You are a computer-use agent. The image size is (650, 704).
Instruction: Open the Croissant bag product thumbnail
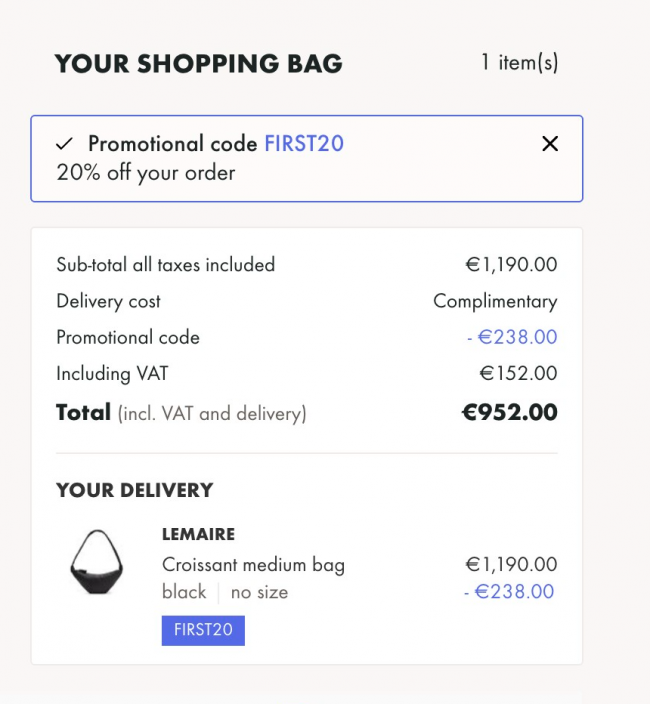tap(97, 562)
